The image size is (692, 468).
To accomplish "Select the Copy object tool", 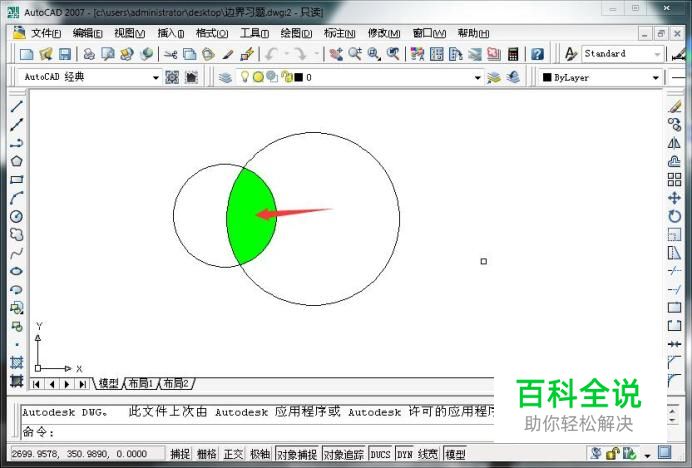I will [x=674, y=125].
